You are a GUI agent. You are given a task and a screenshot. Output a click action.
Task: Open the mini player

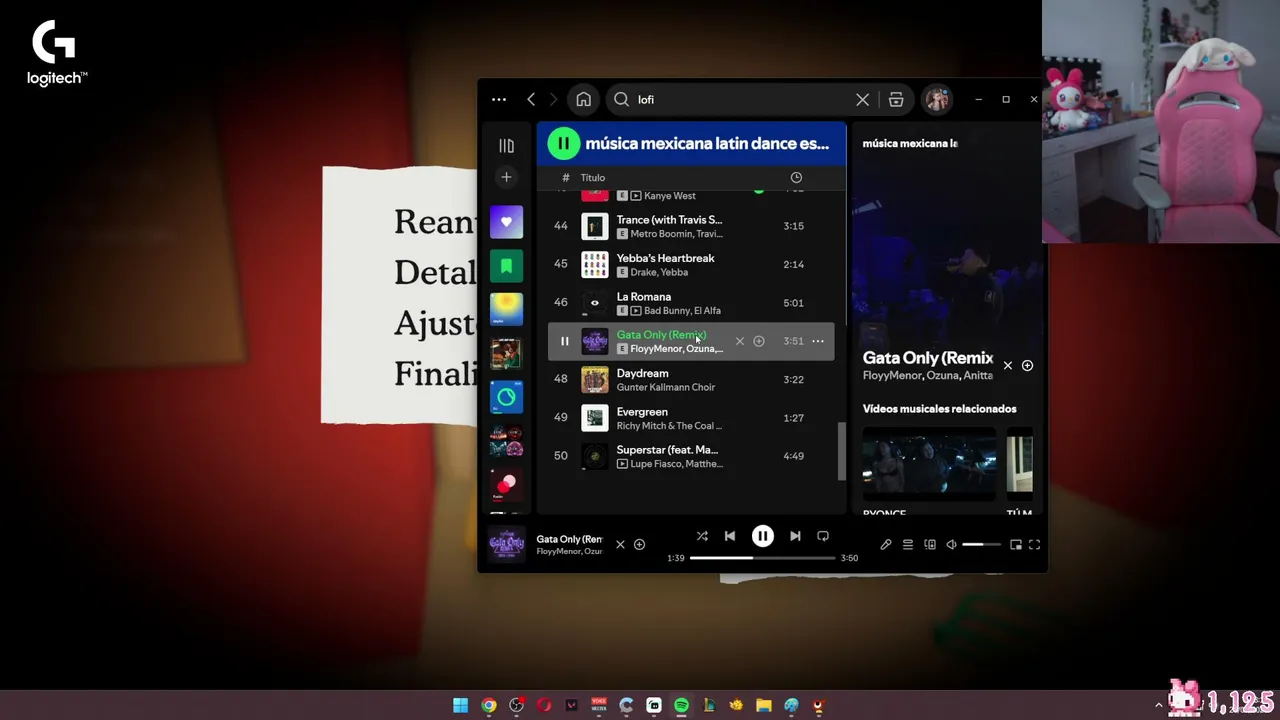[x=1016, y=545]
